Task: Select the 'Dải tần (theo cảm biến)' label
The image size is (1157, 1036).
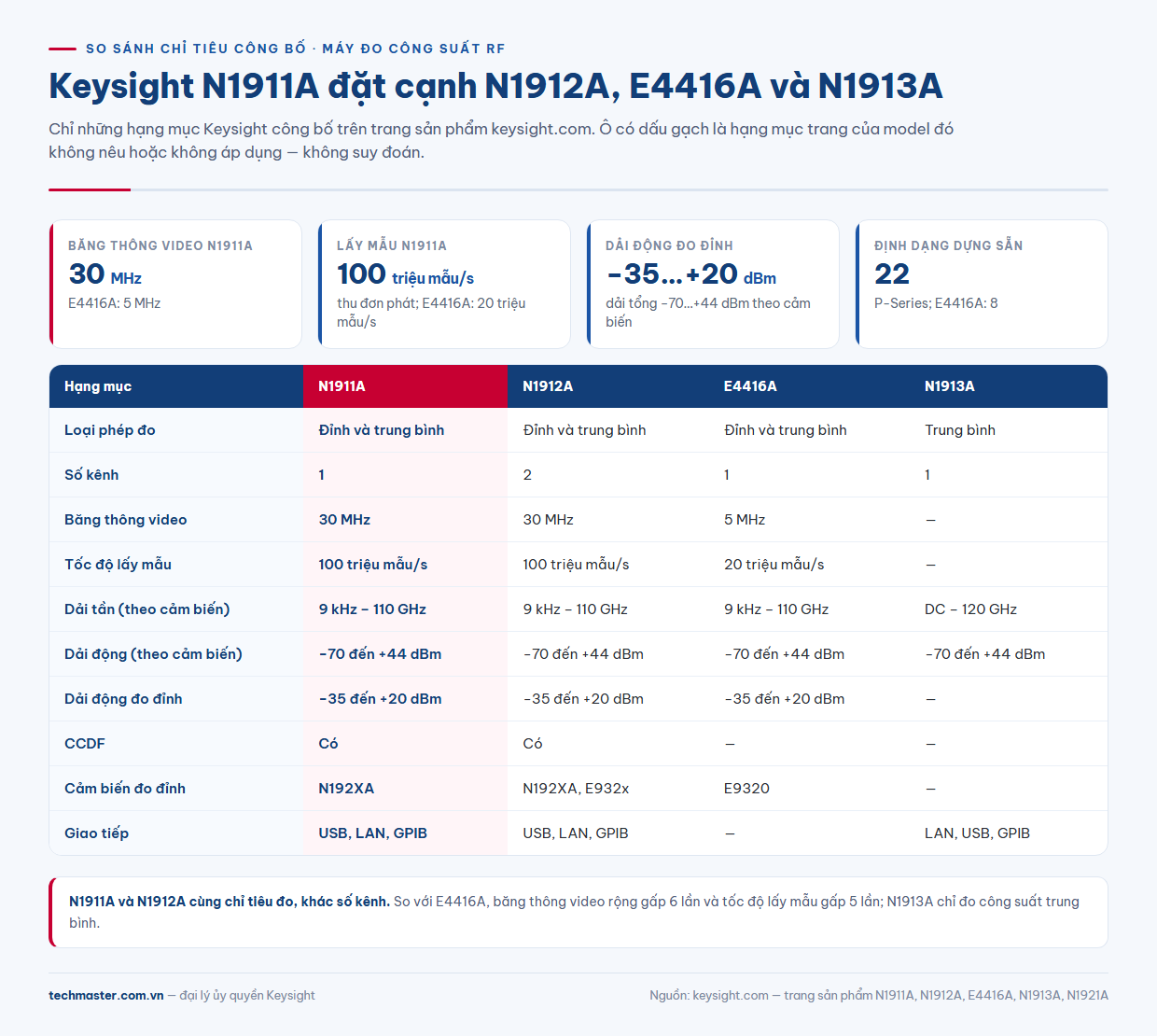Action: pos(147,609)
